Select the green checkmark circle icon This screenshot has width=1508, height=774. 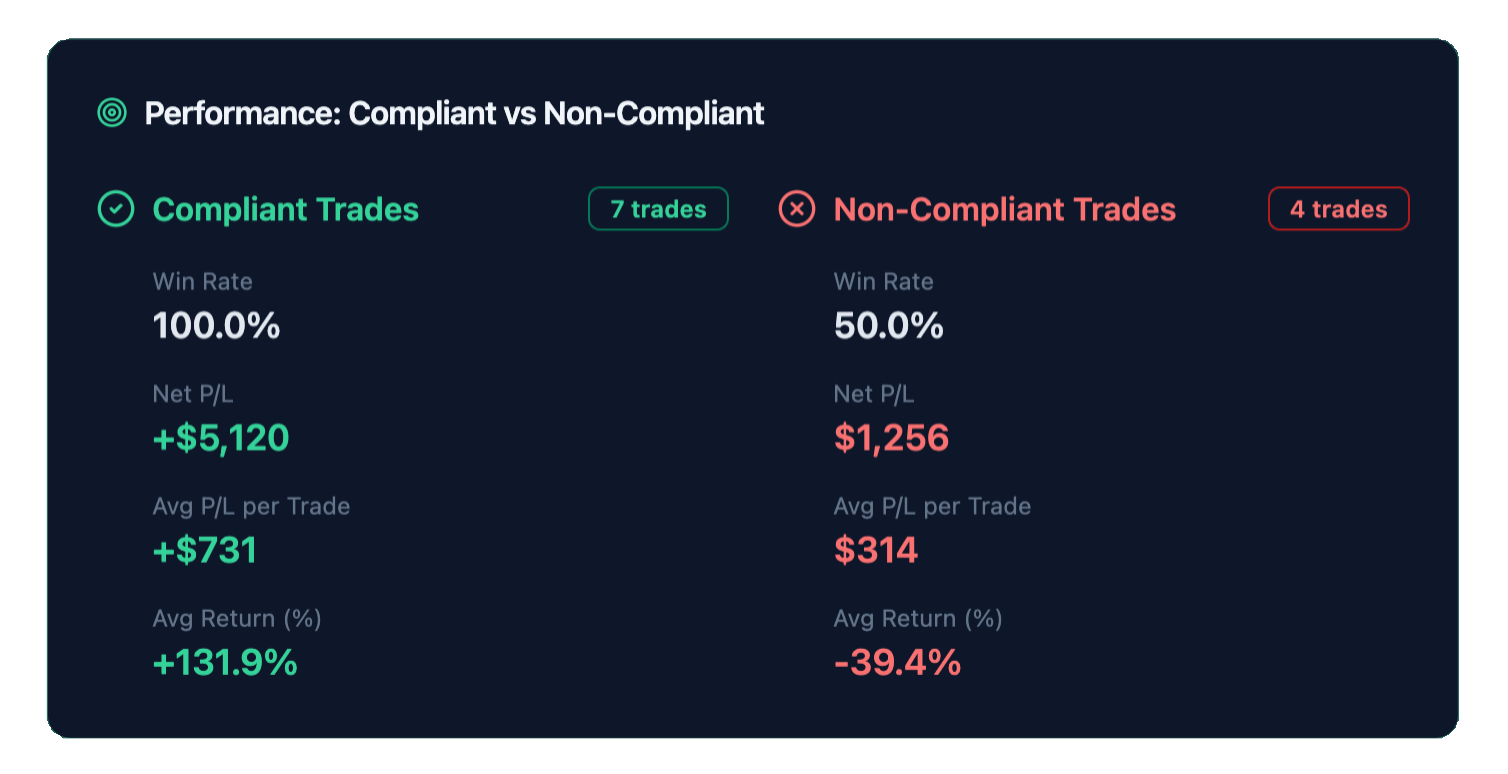point(115,209)
